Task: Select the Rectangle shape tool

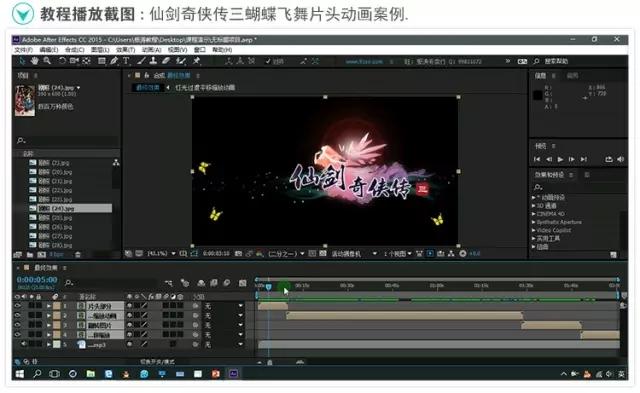Action: coord(102,61)
